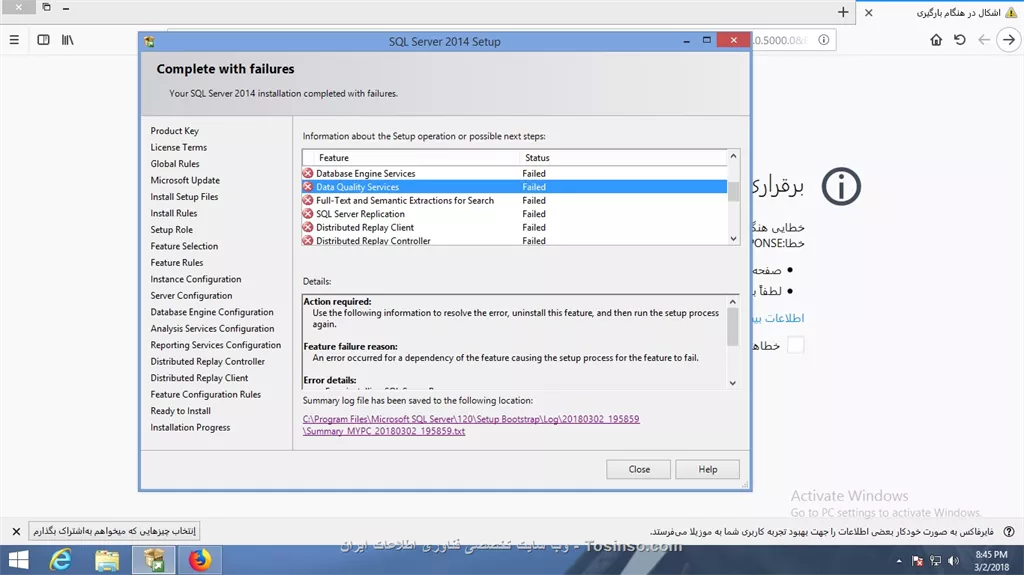Click the error icon beside Database Engine Services
Image resolution: width=1024 pixels, height=575 pixels.
coord(308,173)
